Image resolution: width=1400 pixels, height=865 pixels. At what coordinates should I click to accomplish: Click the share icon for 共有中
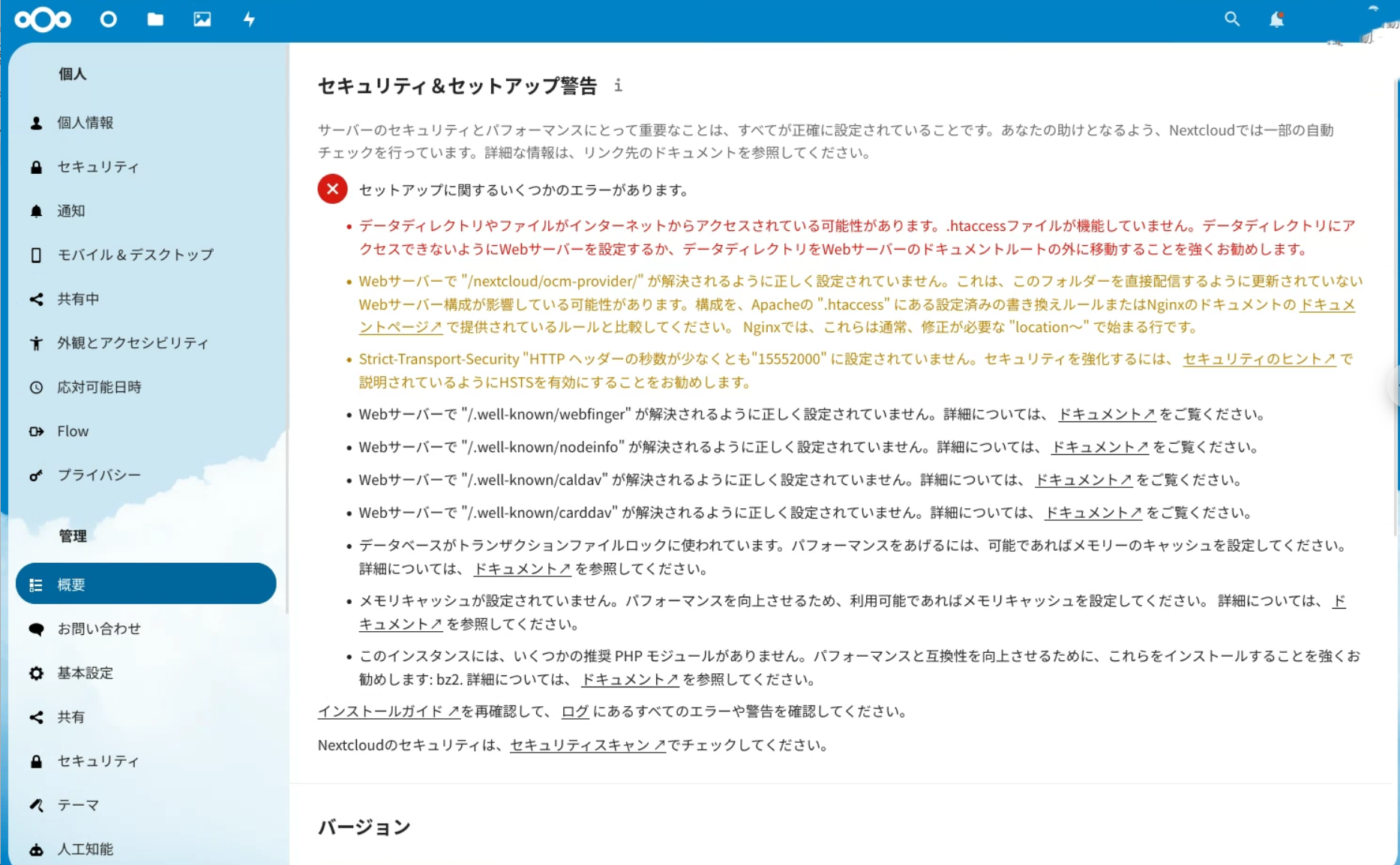coord(36,299)
